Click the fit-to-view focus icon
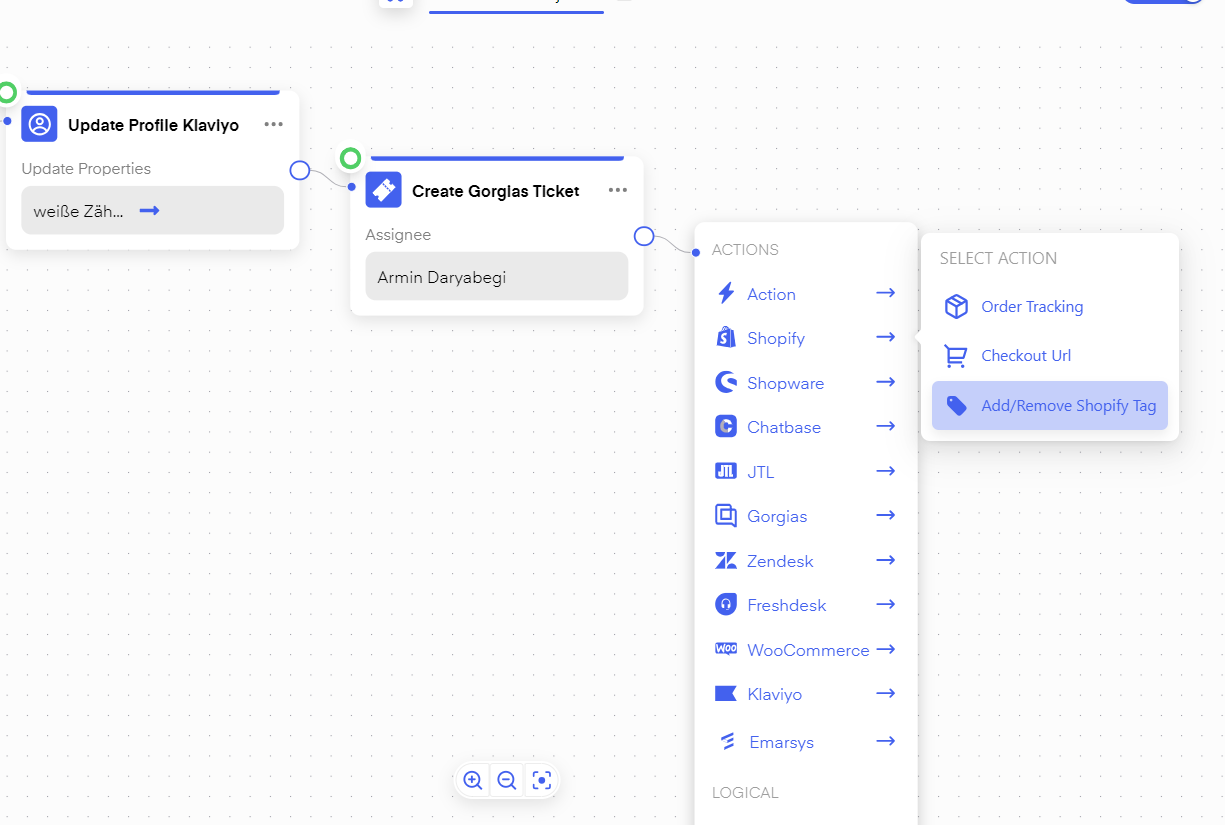 541,780
